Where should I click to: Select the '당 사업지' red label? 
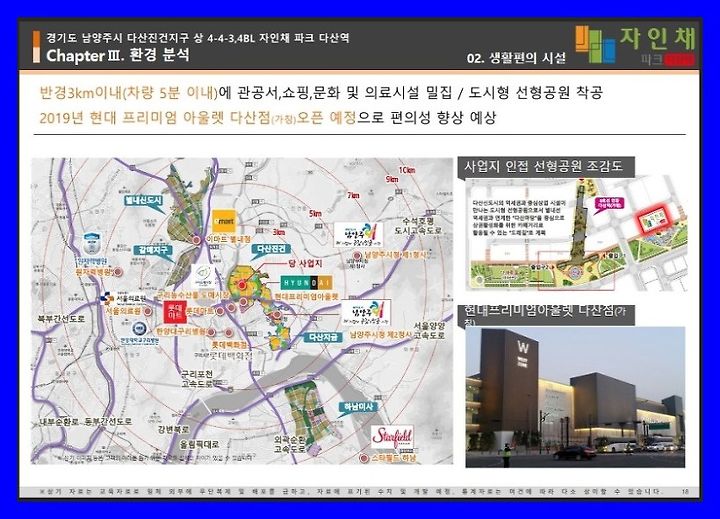pyautogui.click(x=305, y=264)
